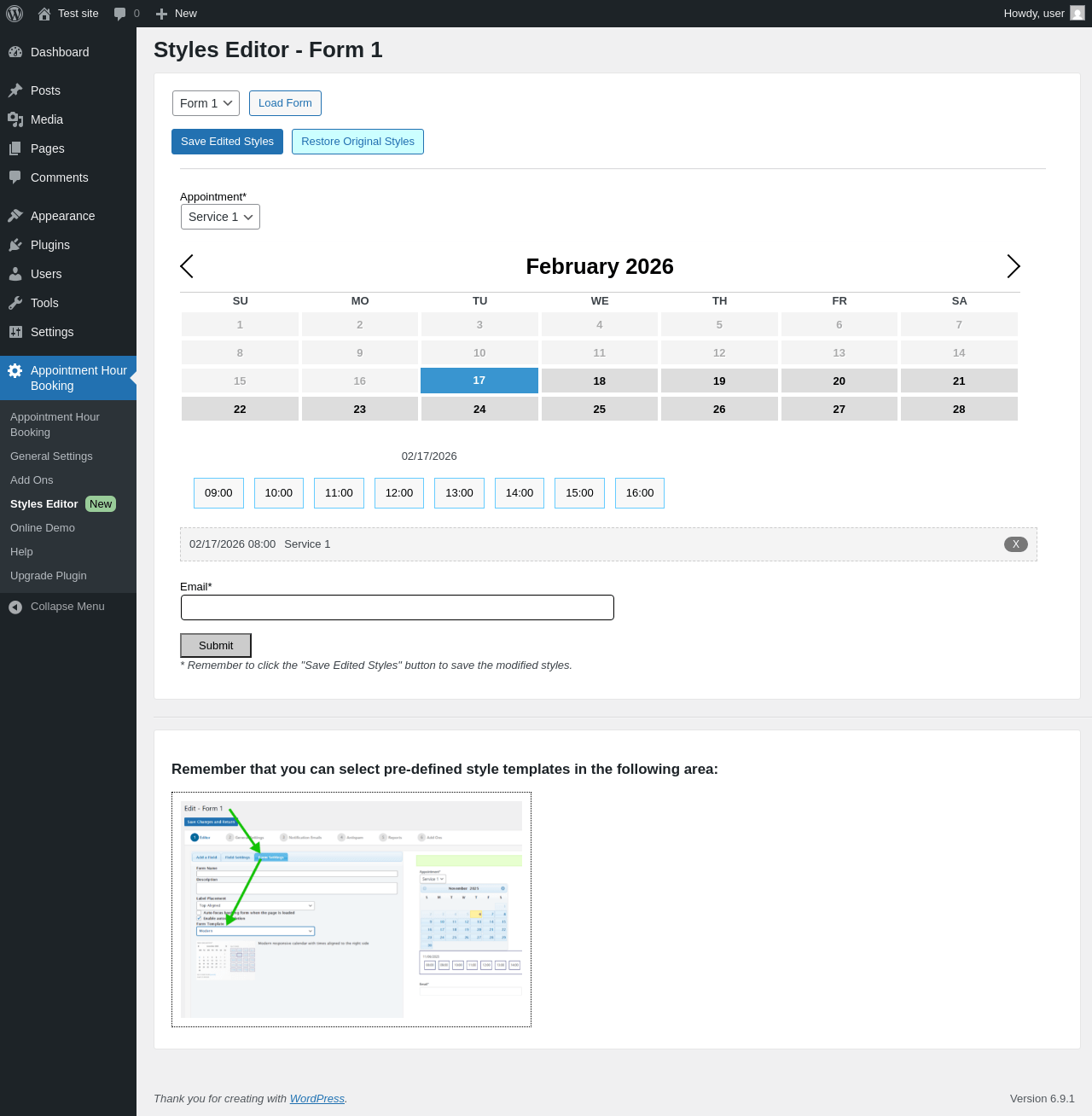This screenshot has width=1092, height=1116.
Task: Select the 09:00 time slot
Action: [x=218, y=493]
